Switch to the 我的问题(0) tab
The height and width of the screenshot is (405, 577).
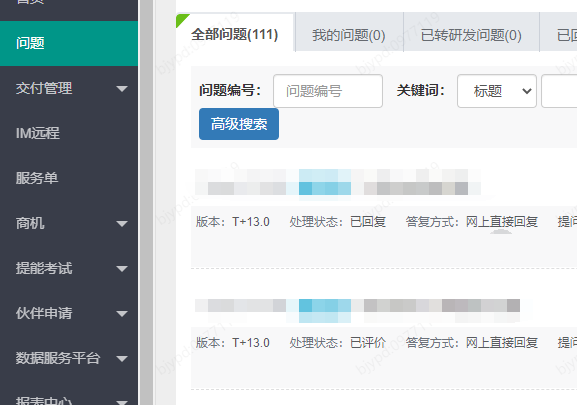[349, 35]
